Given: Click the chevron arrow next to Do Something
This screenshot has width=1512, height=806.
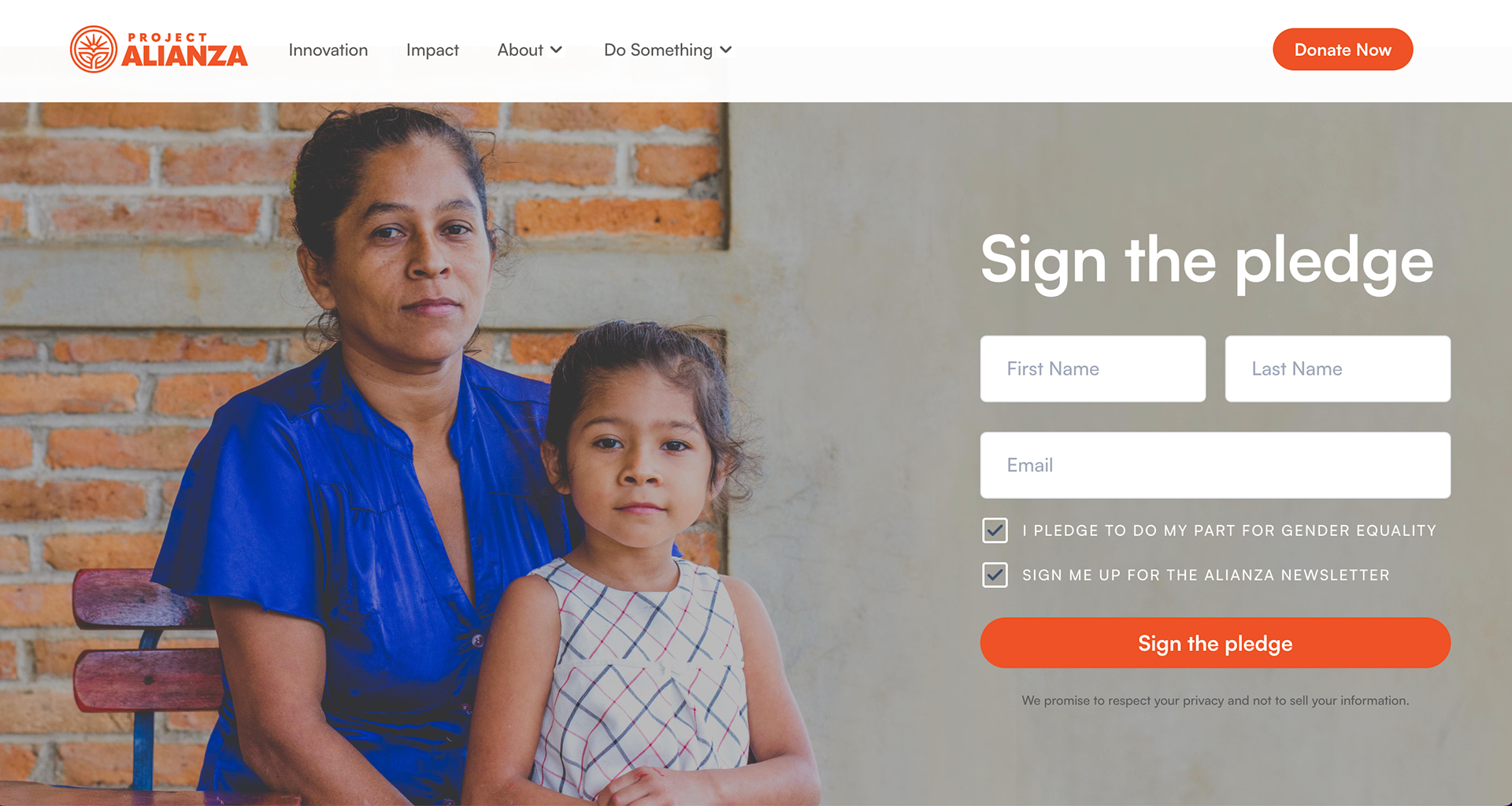Looking at the screenshot, I should click(726, 50).
